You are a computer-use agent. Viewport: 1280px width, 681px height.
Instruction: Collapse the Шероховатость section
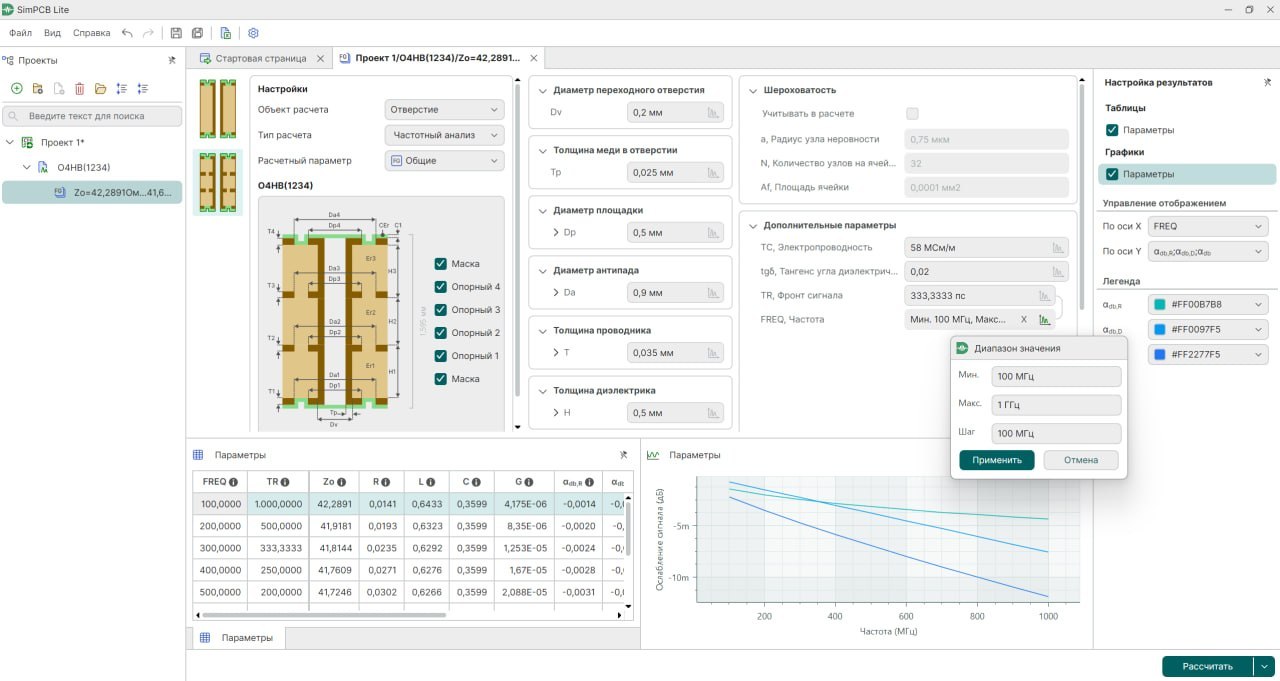[x=753, y=90]
